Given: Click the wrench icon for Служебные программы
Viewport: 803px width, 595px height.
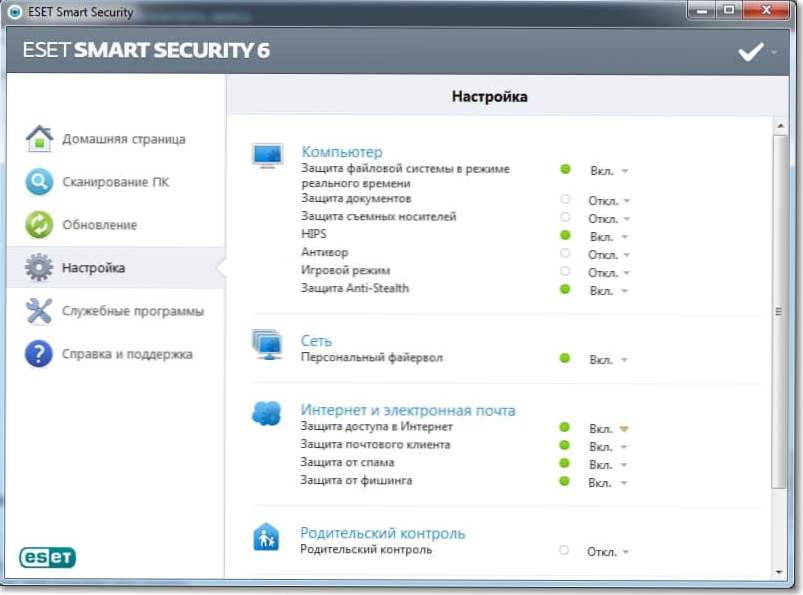Looking at the screenshot, I should coord(39,311).
